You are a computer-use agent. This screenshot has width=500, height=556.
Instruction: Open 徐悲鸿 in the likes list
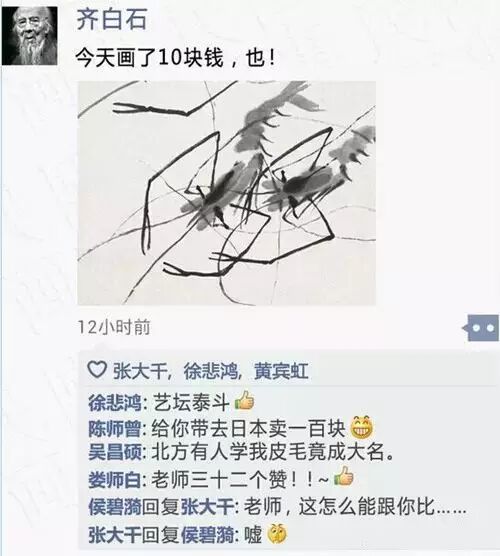210,371
